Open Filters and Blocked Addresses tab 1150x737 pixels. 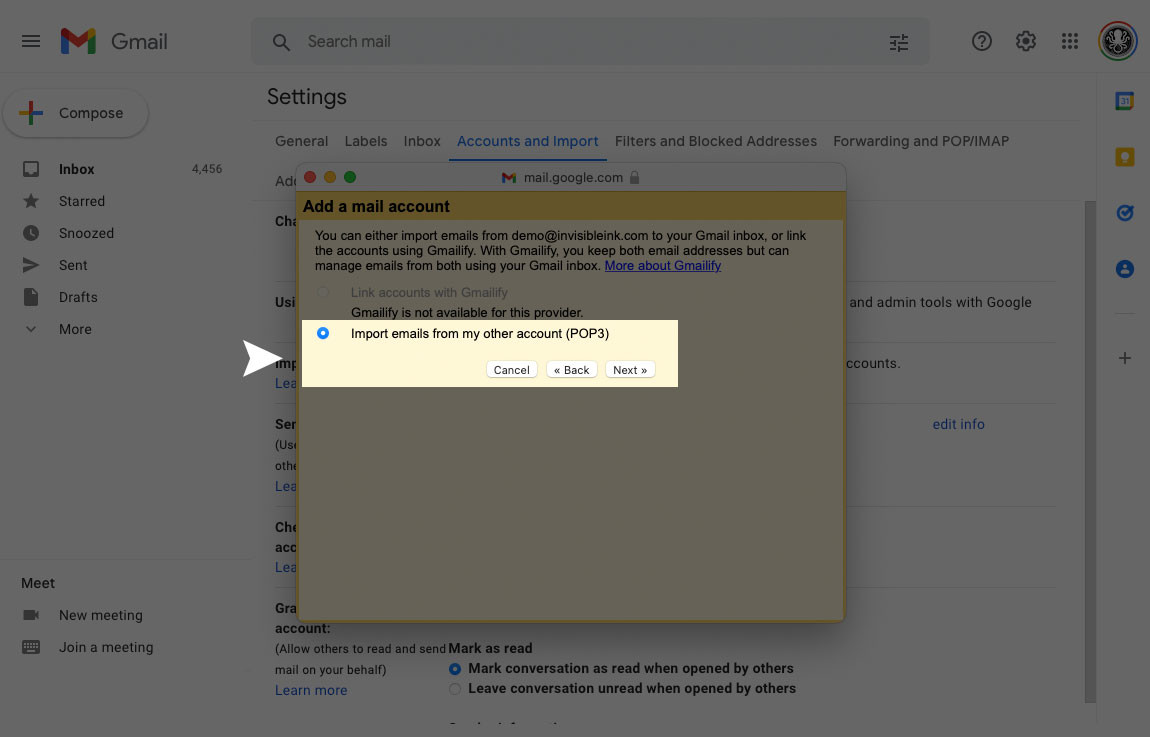click(x=716, y=141)
